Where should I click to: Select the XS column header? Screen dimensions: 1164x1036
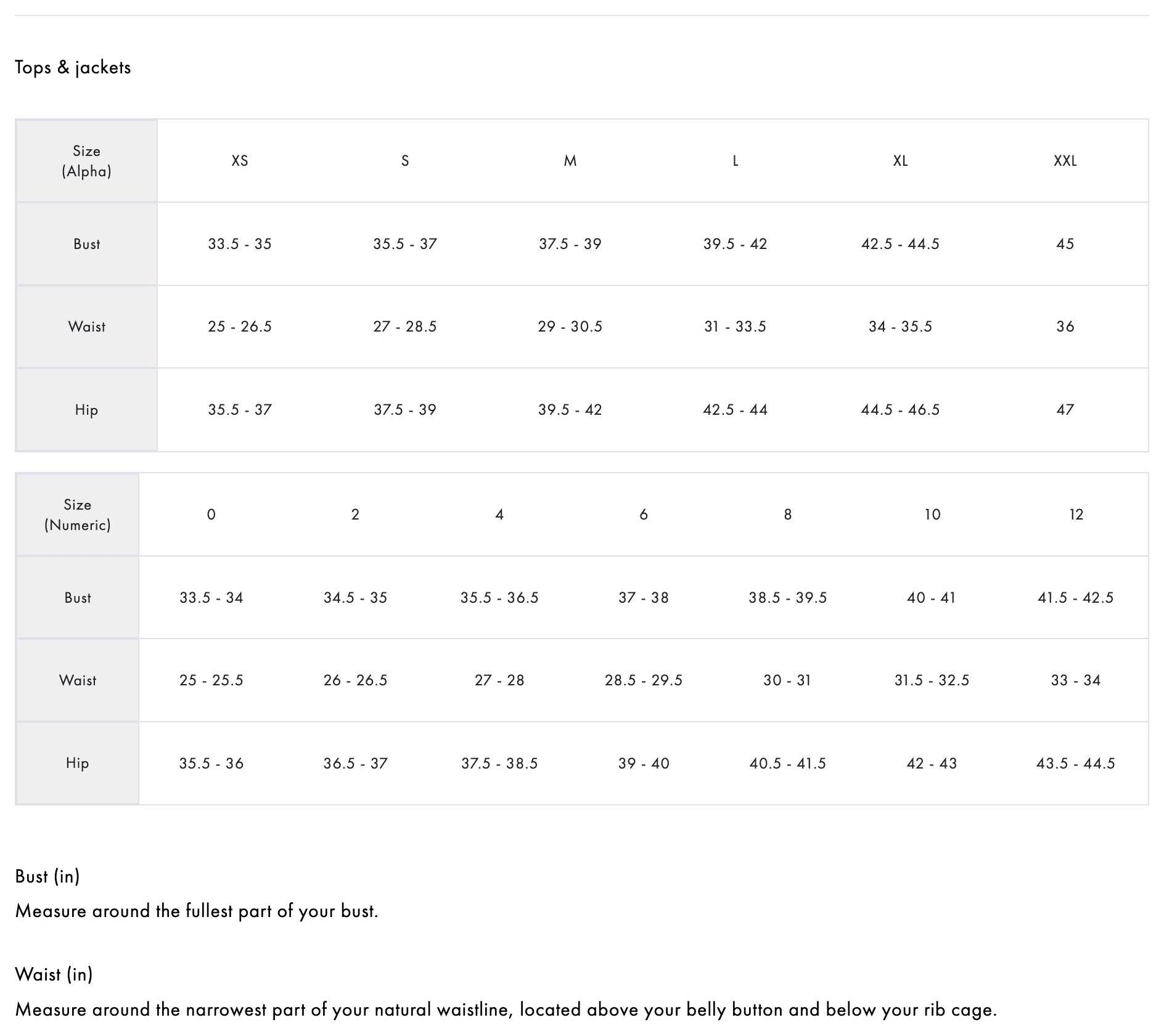click(240, 161)
